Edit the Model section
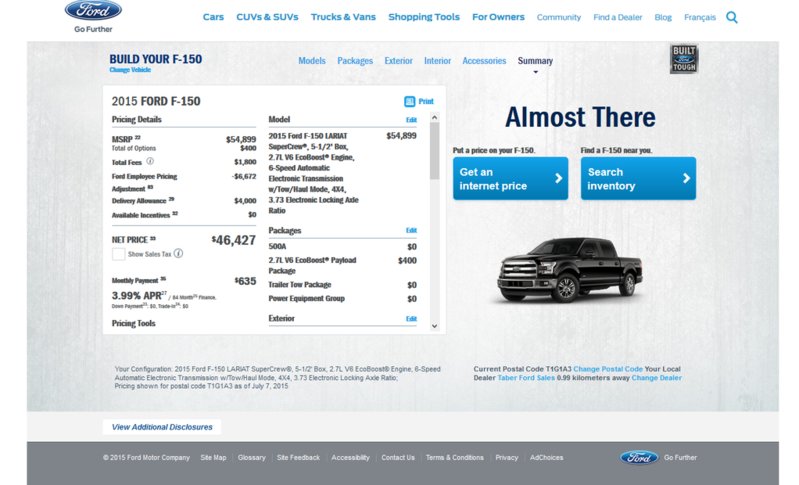799x485 pixels. (411, 120)
